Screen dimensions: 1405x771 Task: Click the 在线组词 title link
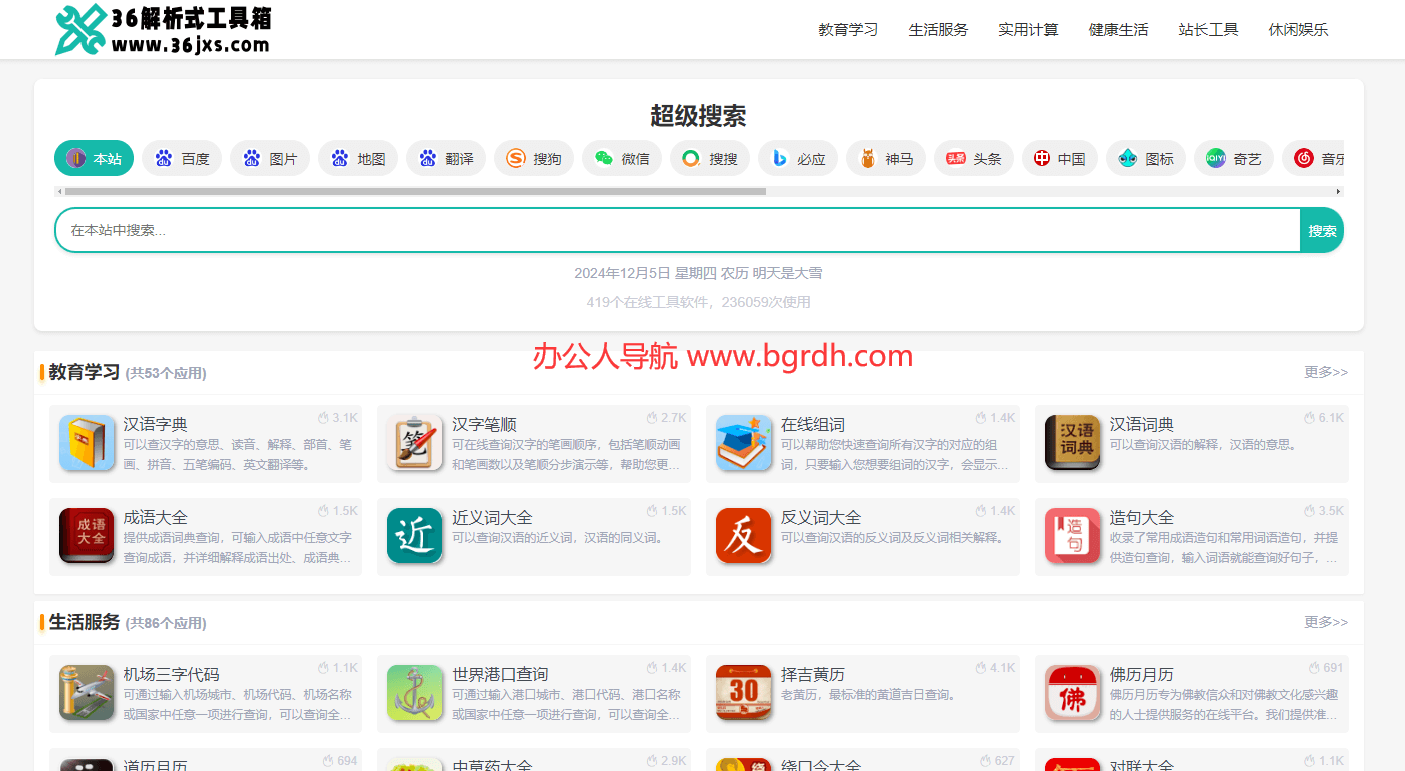(x=813, y=424)
